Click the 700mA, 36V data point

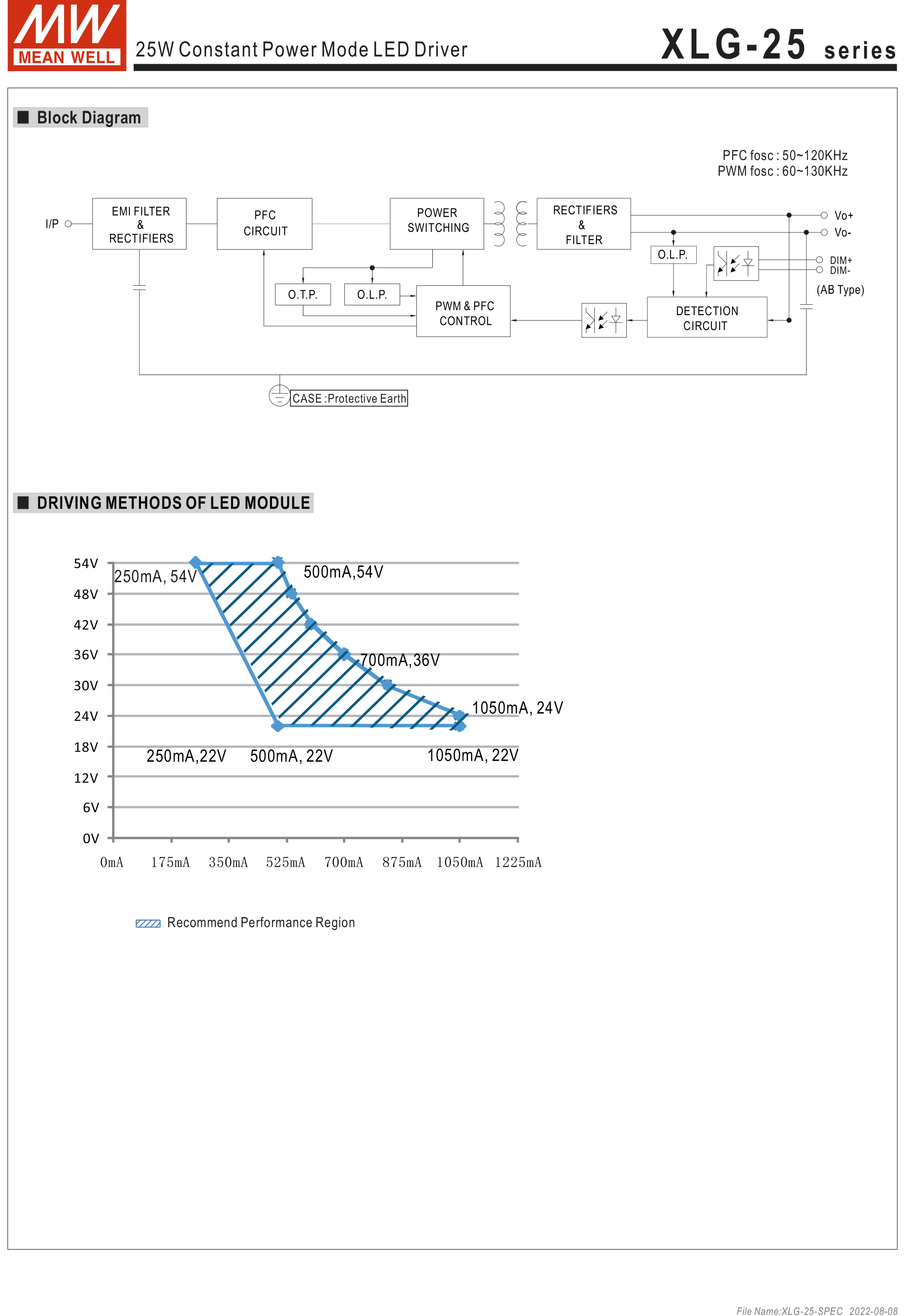[x=344, y=654]
